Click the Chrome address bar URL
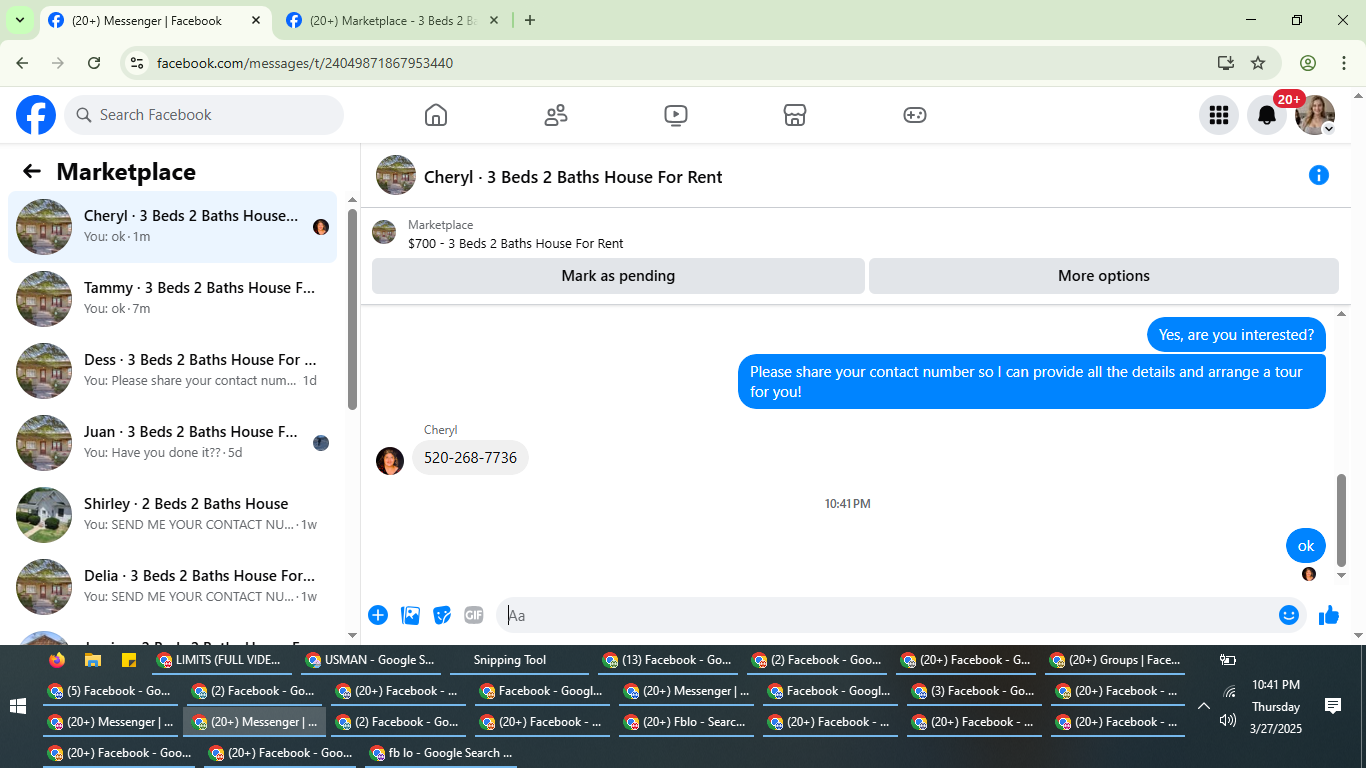Image resolution: width=1366 pixels, height=768 pixels. pyautogui.click(x=305, y=63)
